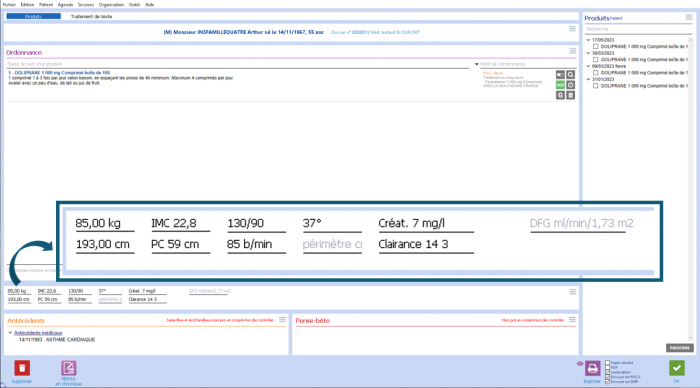Open the Sessions menu
The image size is (700, 388).
pos(86,4)
